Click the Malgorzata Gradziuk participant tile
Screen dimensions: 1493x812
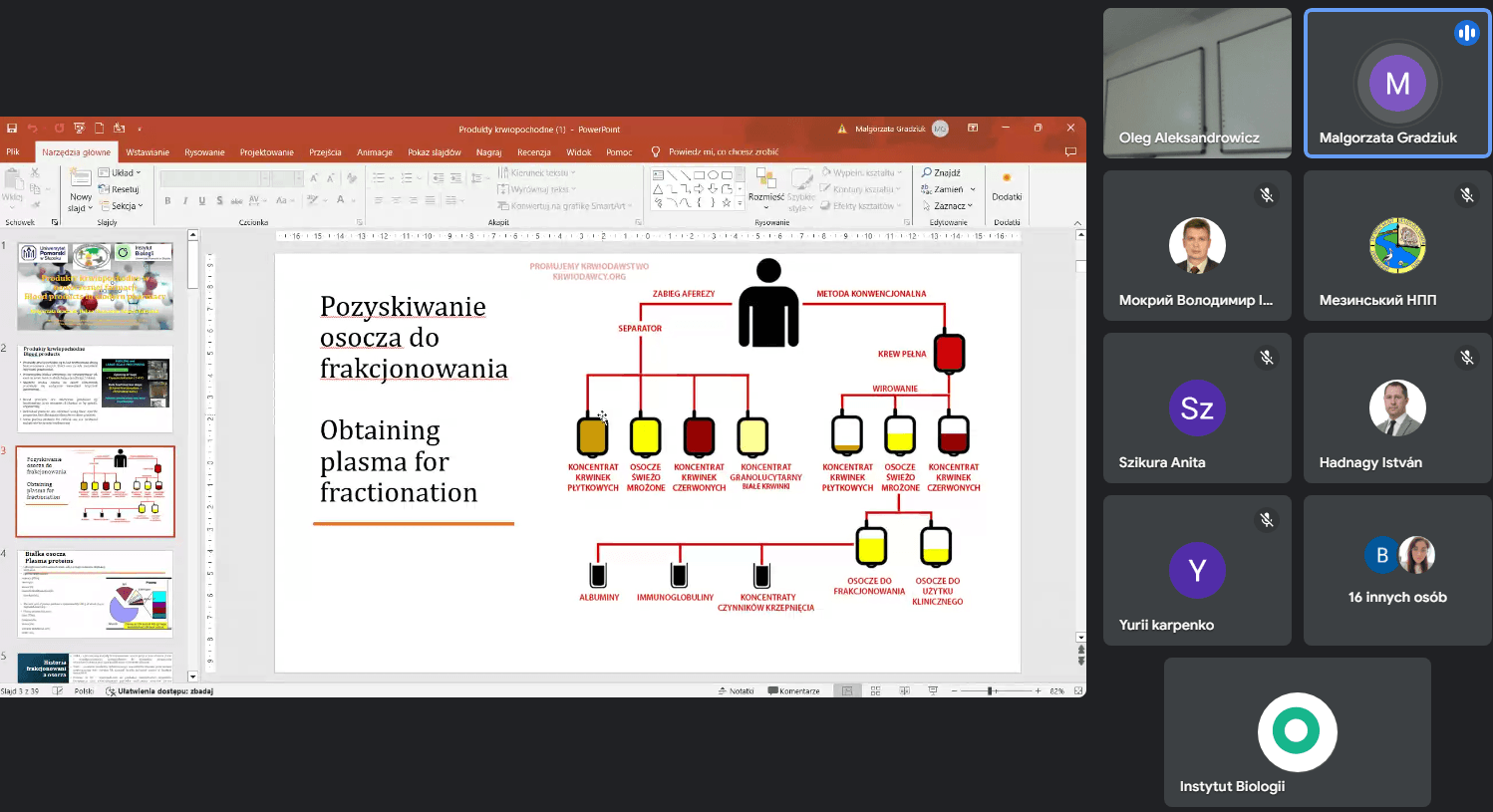tap(1397, 84)
